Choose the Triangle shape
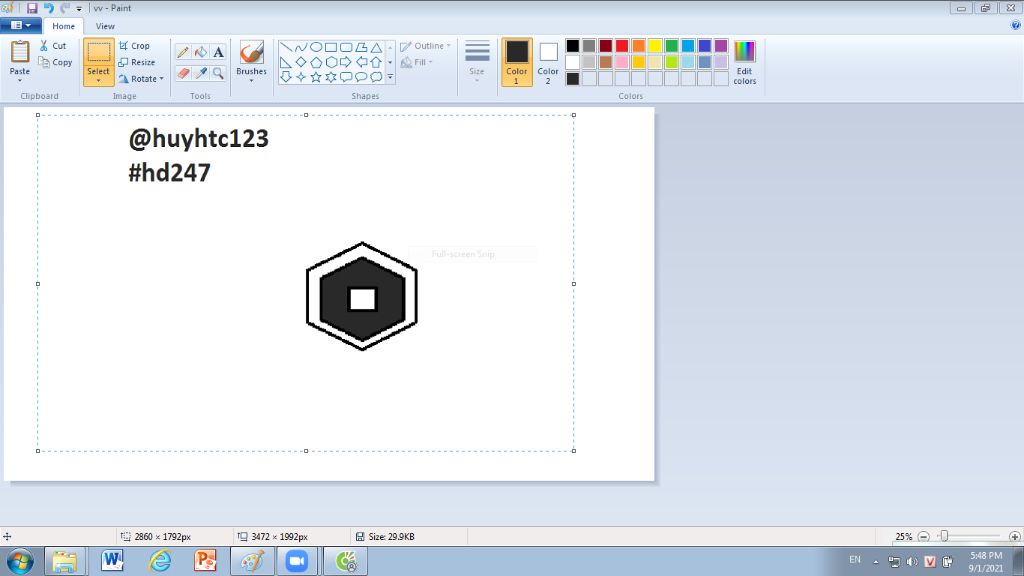The width and height of the screenshot is (1024, 576). pyautogui.click(x=376, y=47)
